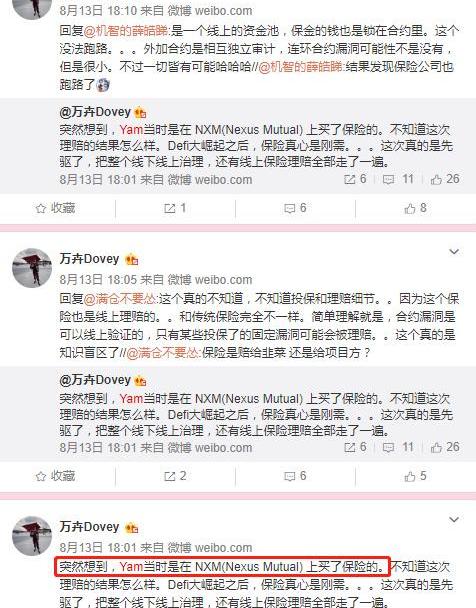Open comments on the 18:05 post
The height and width of the screenshot is (608, 476).
(x=295, y=476)
